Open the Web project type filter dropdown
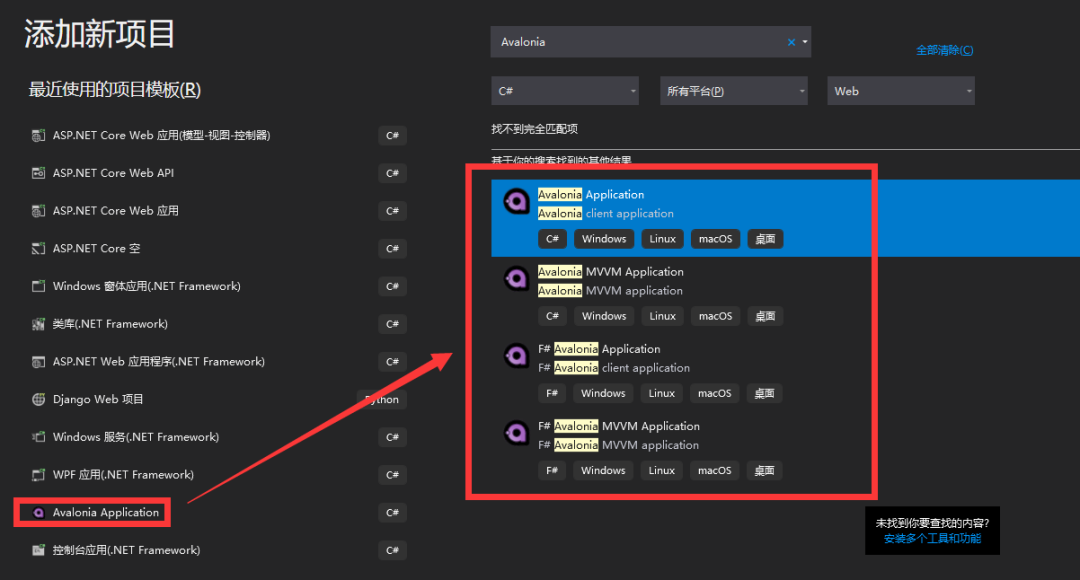The width and height of the screenshot is (1080, 580). click(901, 91)
